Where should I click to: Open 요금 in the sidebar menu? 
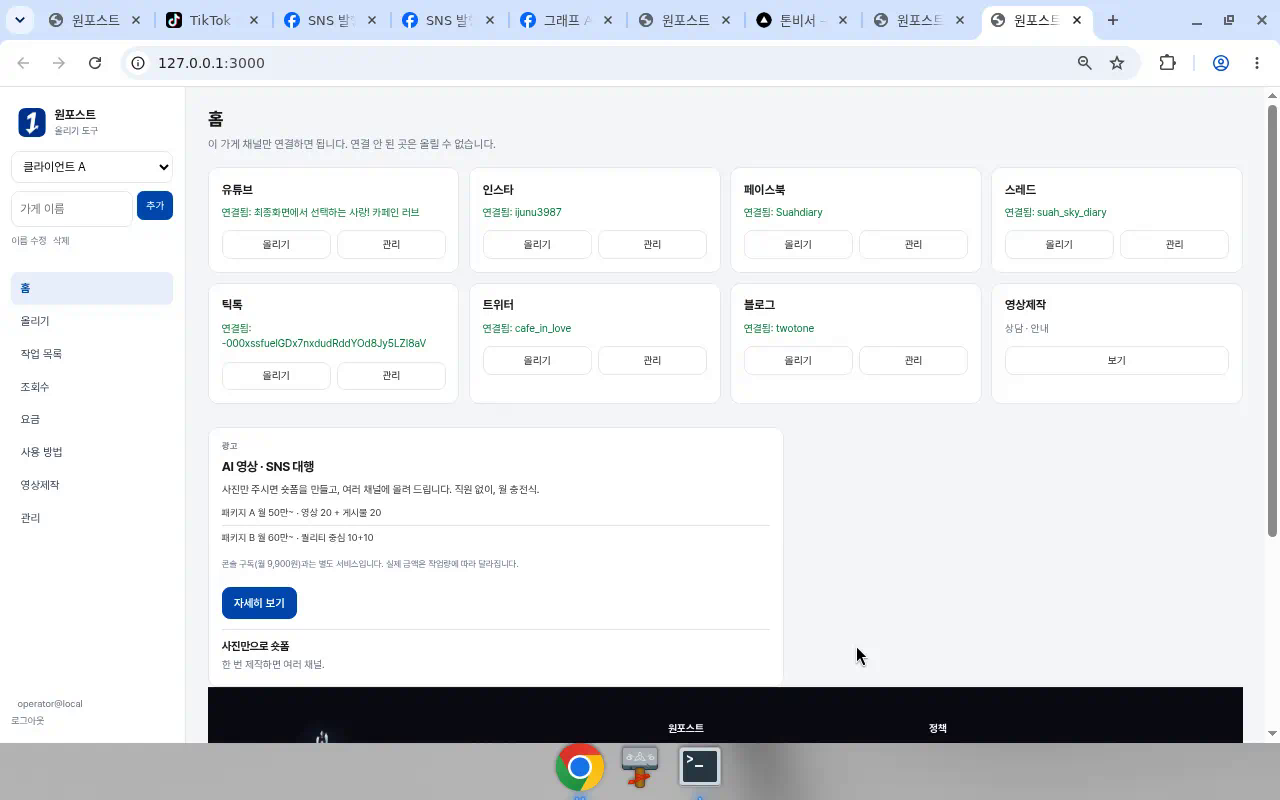92,420
